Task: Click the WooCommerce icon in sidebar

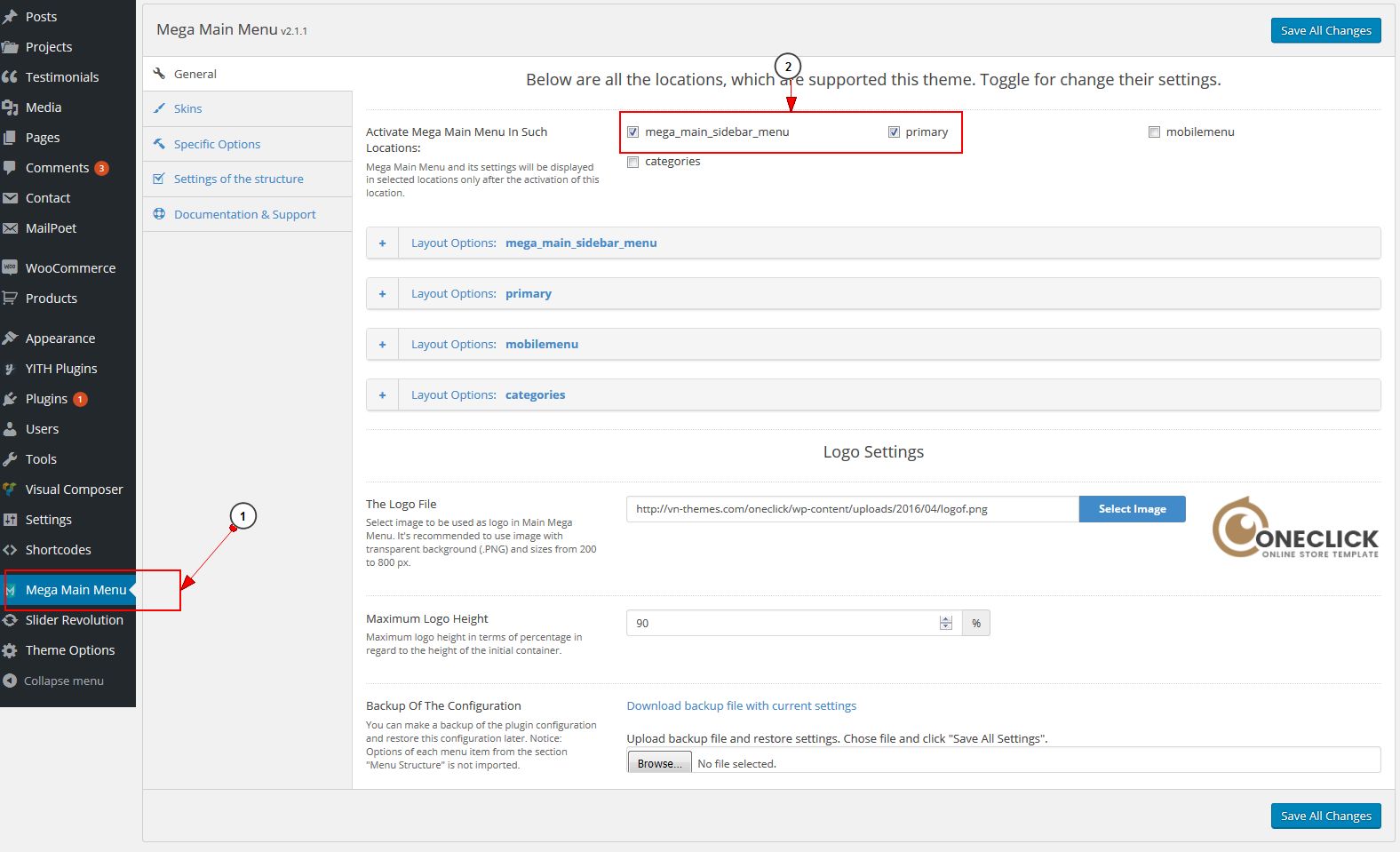Action: (x=10, y=267)
